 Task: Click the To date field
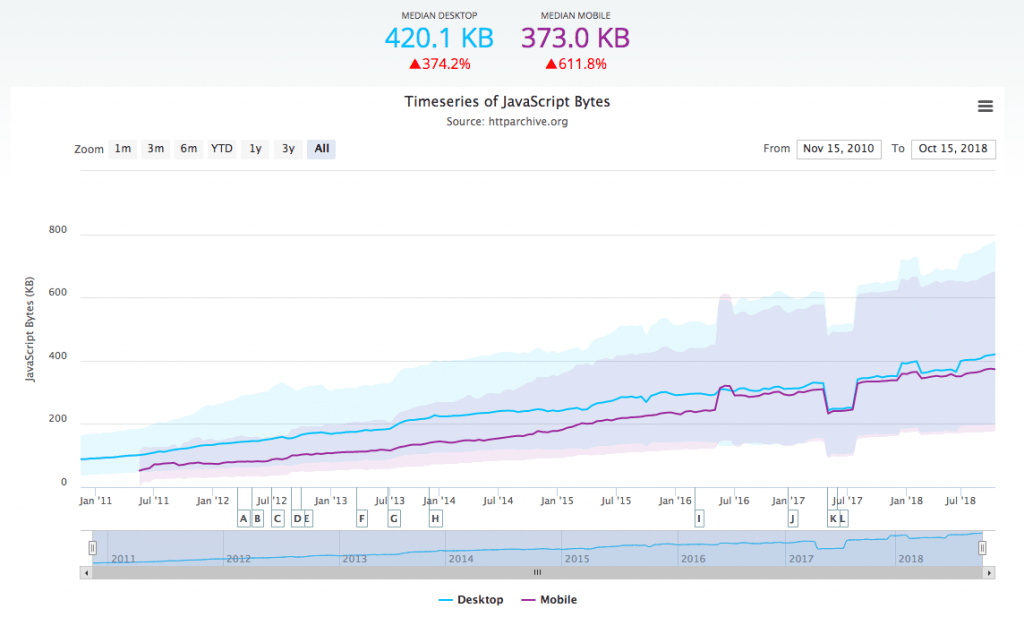[x=952, y=149]
